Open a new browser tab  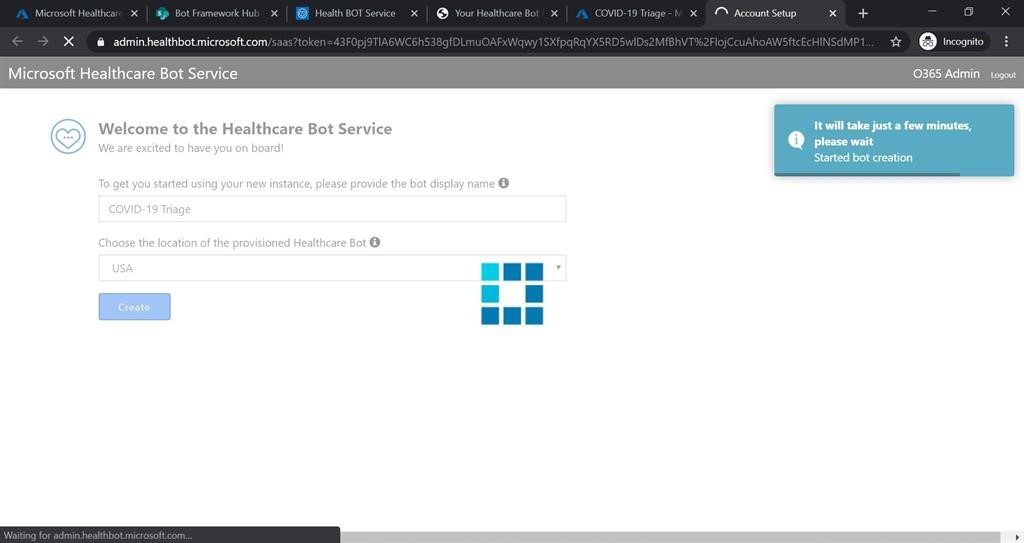pyautogui.click(x=863, y=13)
